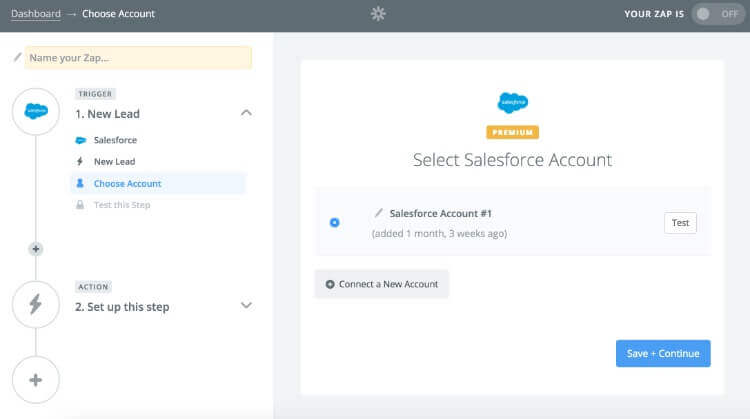Click the Select Salesforce Account heading
This screenshot has height=419, width=750.
(x=512, y=160)
